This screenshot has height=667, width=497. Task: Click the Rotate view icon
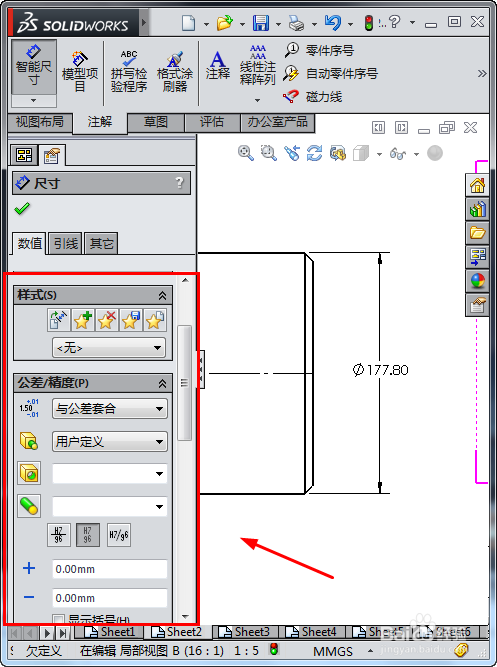click(x=314, y=153)
